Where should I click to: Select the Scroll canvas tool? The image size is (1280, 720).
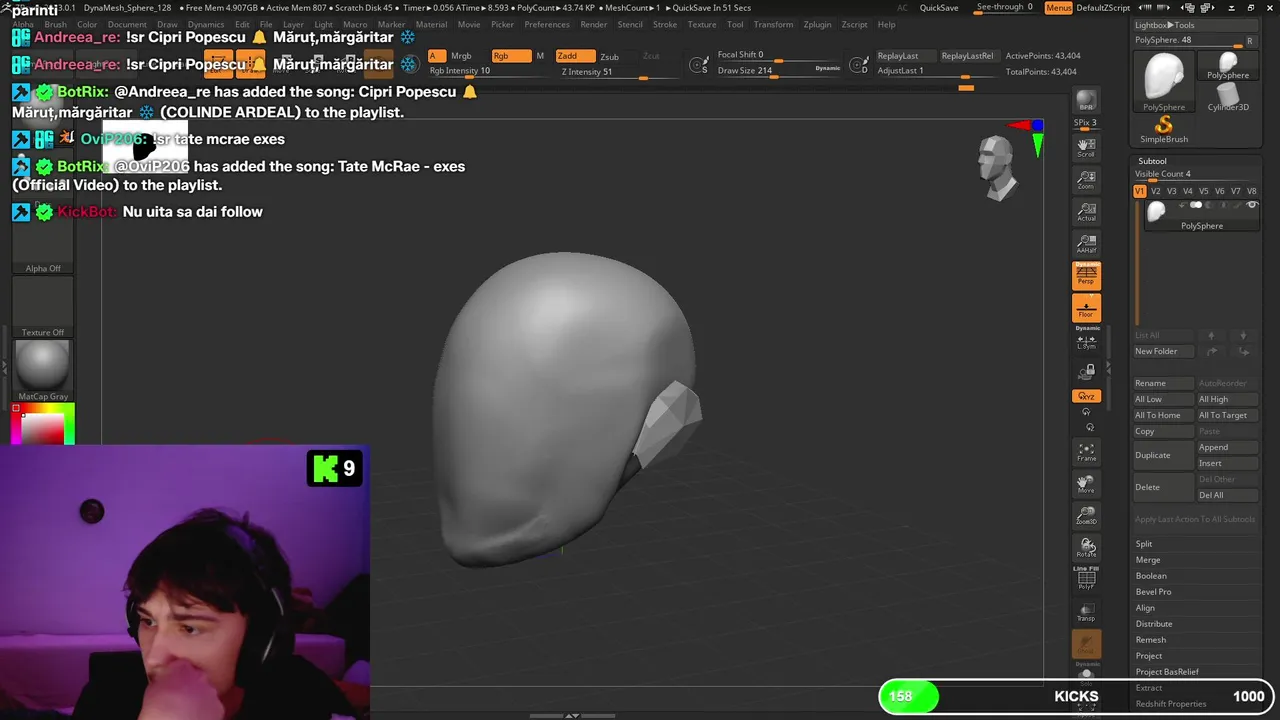(x=1086, y=148)
